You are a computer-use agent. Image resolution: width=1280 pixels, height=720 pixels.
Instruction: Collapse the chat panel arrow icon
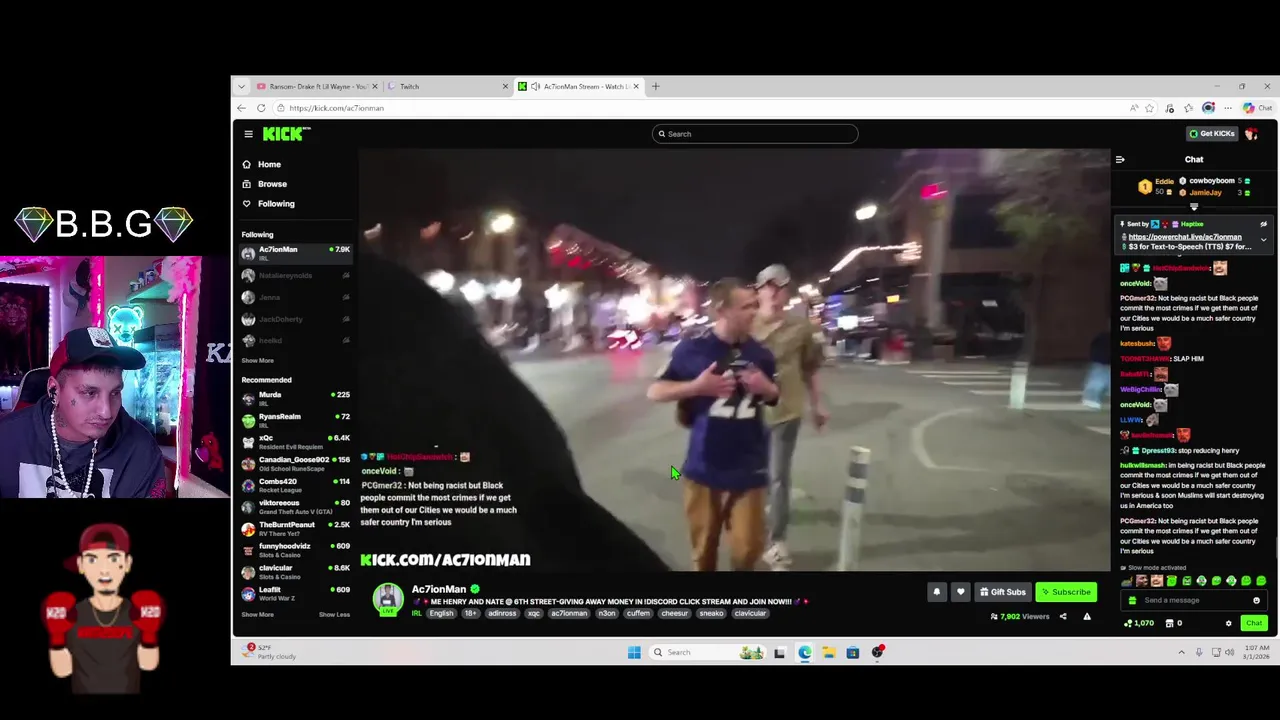pos(1120,159)
